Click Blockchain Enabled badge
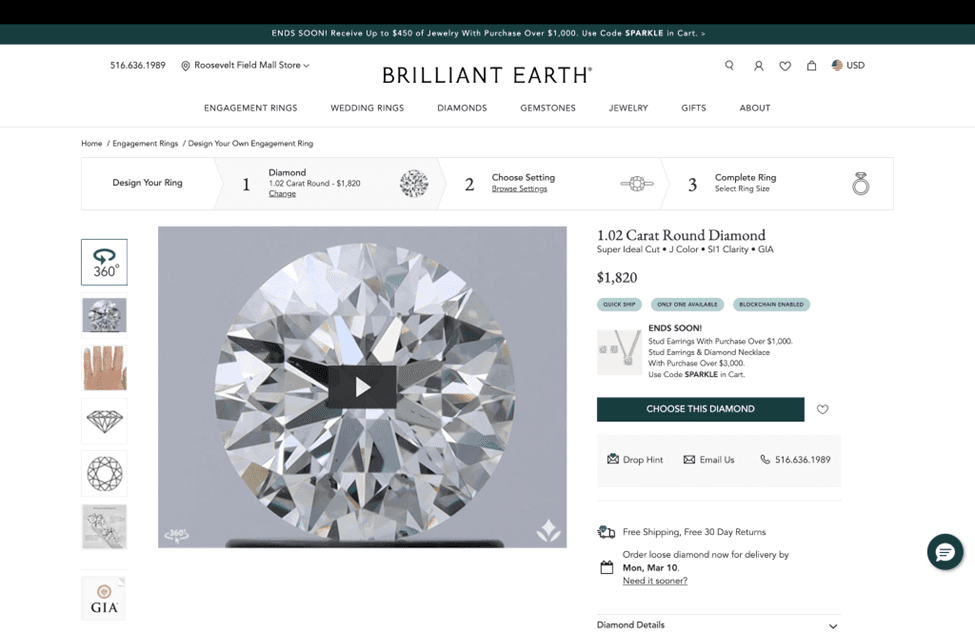The image size is (975, 633). pos(771,305)
